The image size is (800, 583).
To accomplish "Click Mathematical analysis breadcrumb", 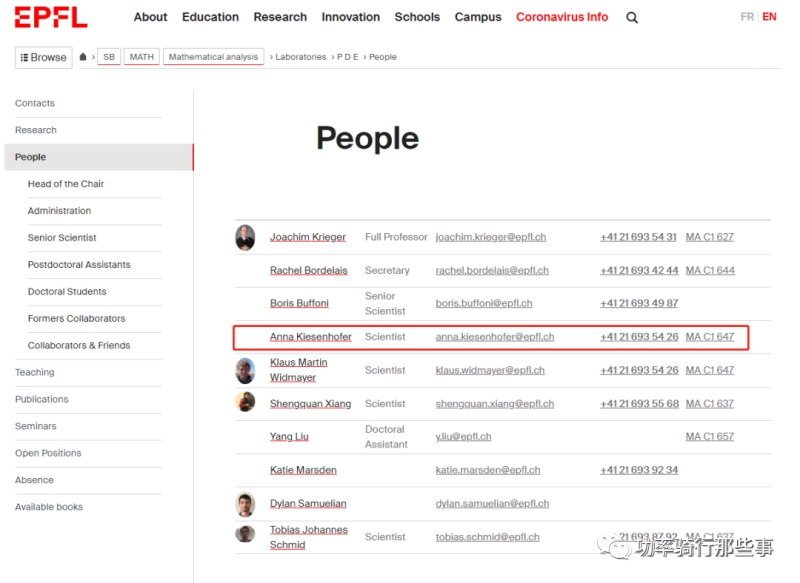I will 213,57.
